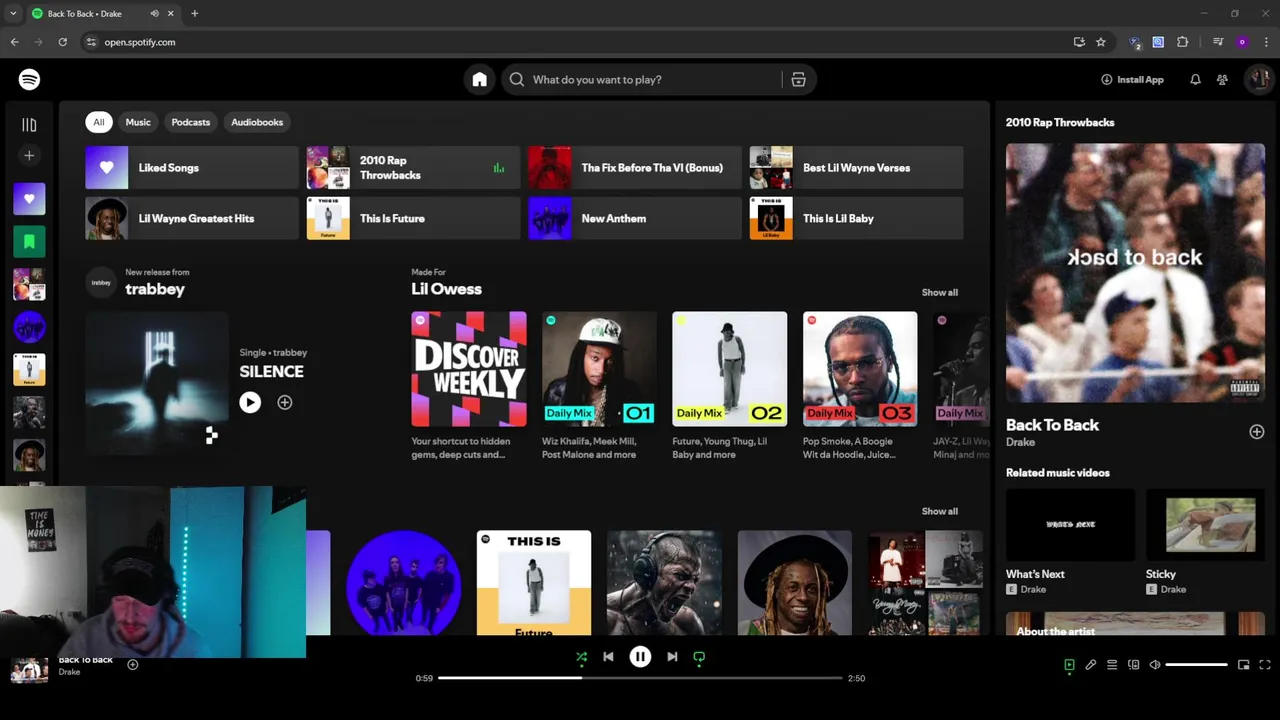This screenshot has width=1280, height=720.
Task: Open This Is Future playlist in sidebar
Action: point(29,369)
